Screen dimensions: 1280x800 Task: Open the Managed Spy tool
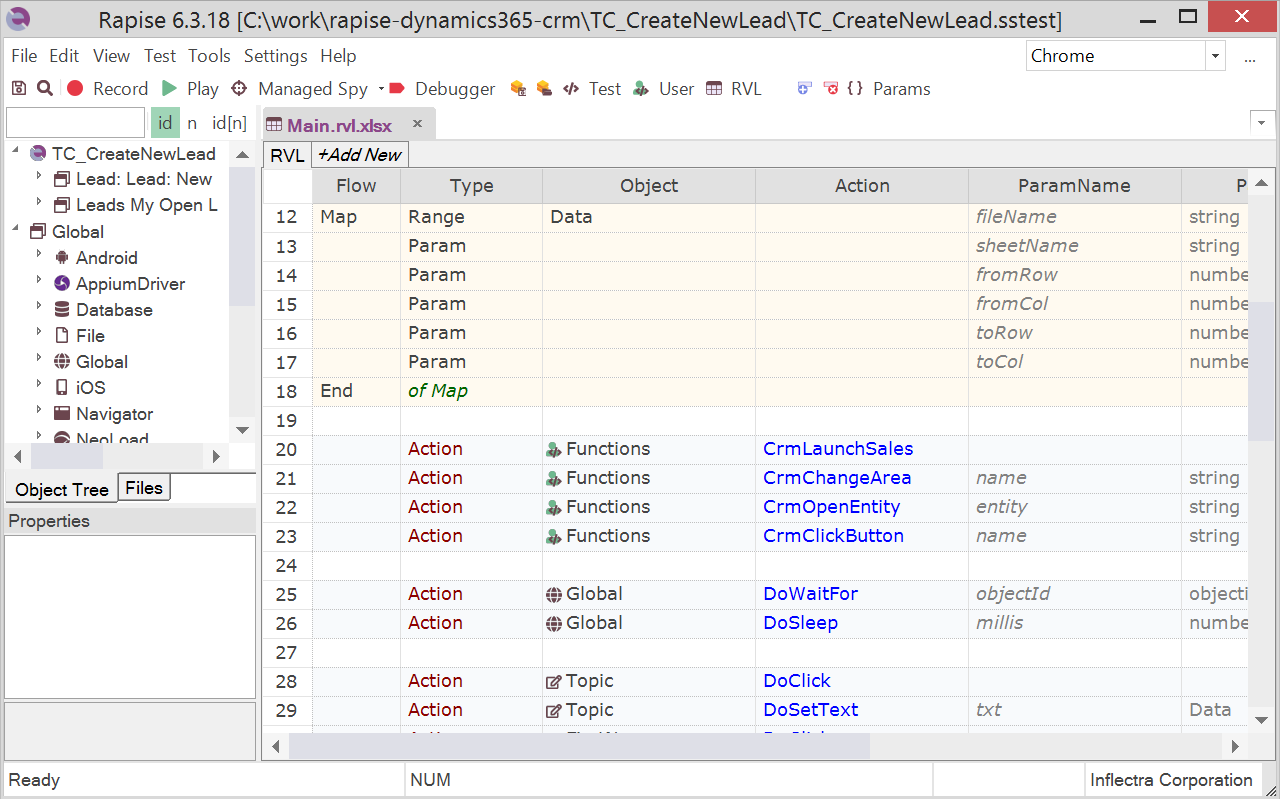point(300,89)
